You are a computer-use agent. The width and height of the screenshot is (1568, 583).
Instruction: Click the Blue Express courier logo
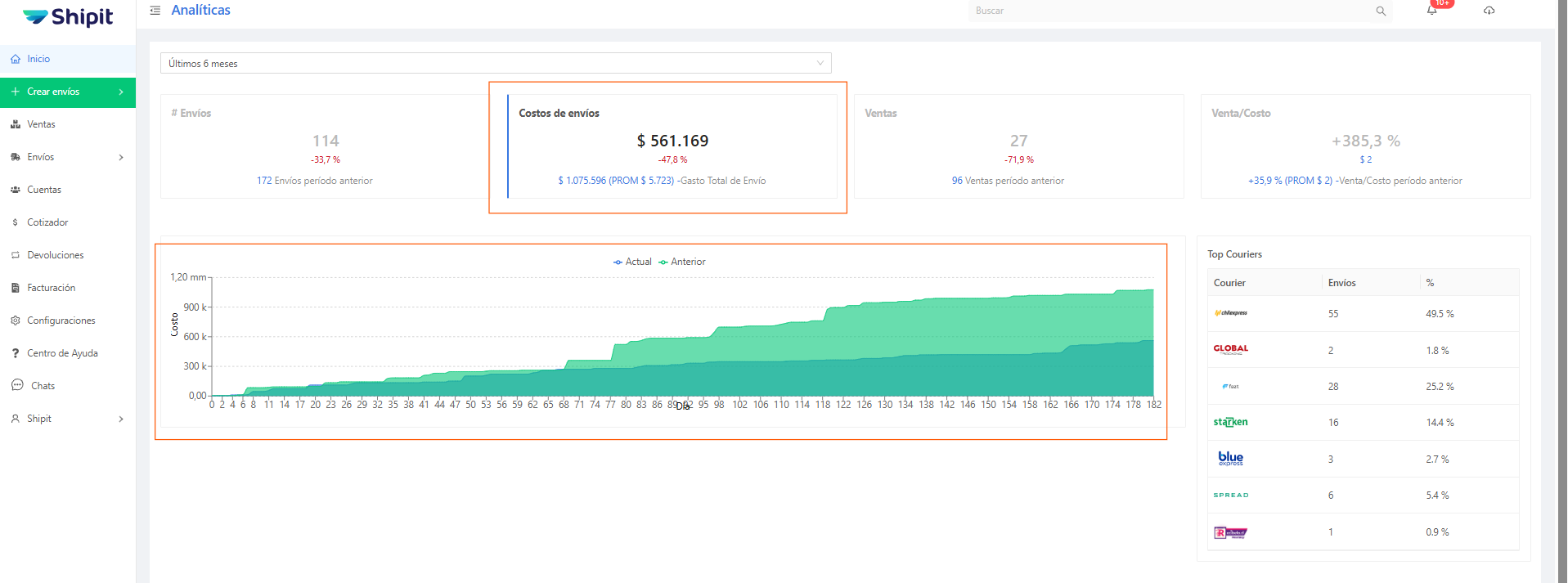click(x=1231, y=458)
